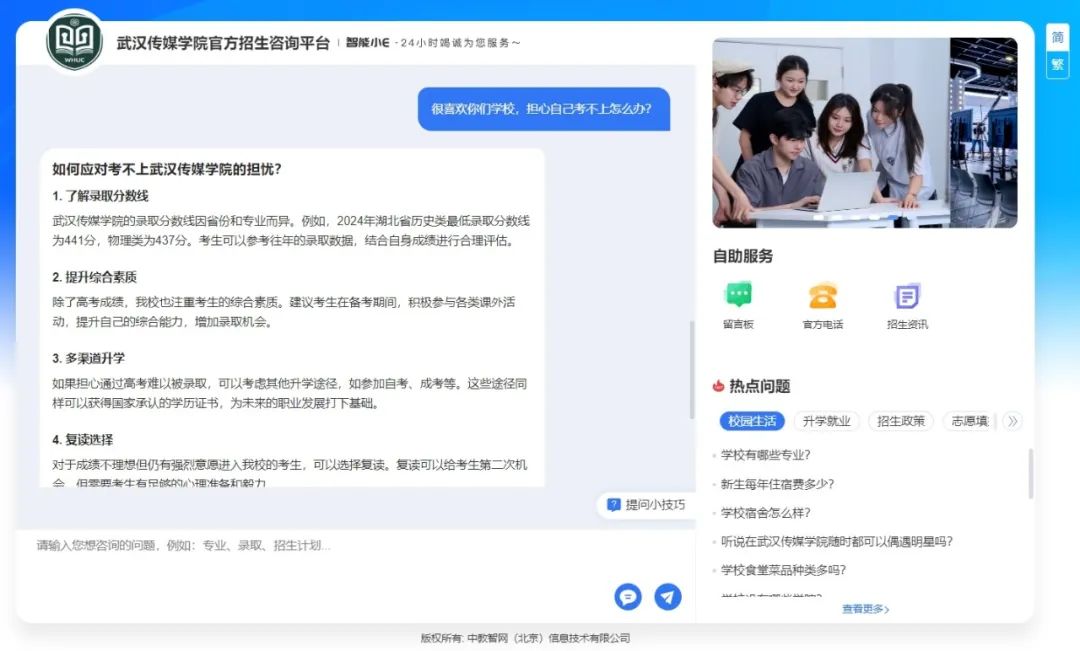Open the 提问小技巧 question tips icon
This screenshot has width=1080, height=651.
pos(614,505)
